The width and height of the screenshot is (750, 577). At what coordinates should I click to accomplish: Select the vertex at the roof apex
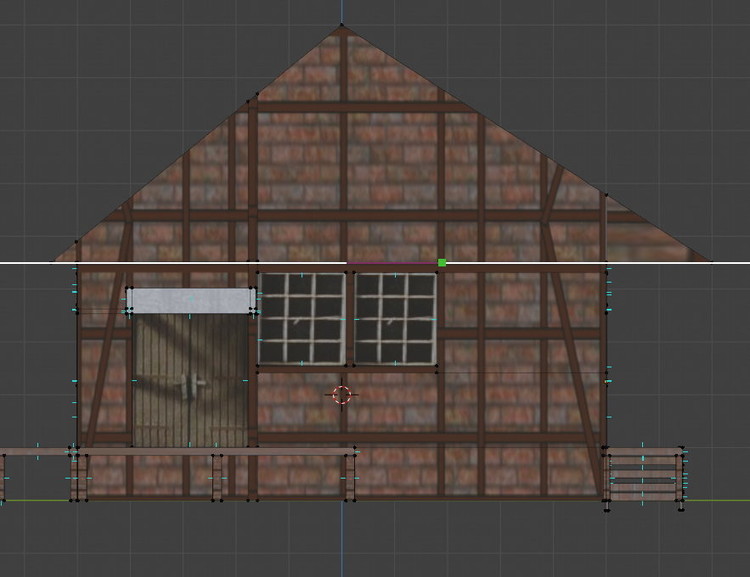point(342,24)
